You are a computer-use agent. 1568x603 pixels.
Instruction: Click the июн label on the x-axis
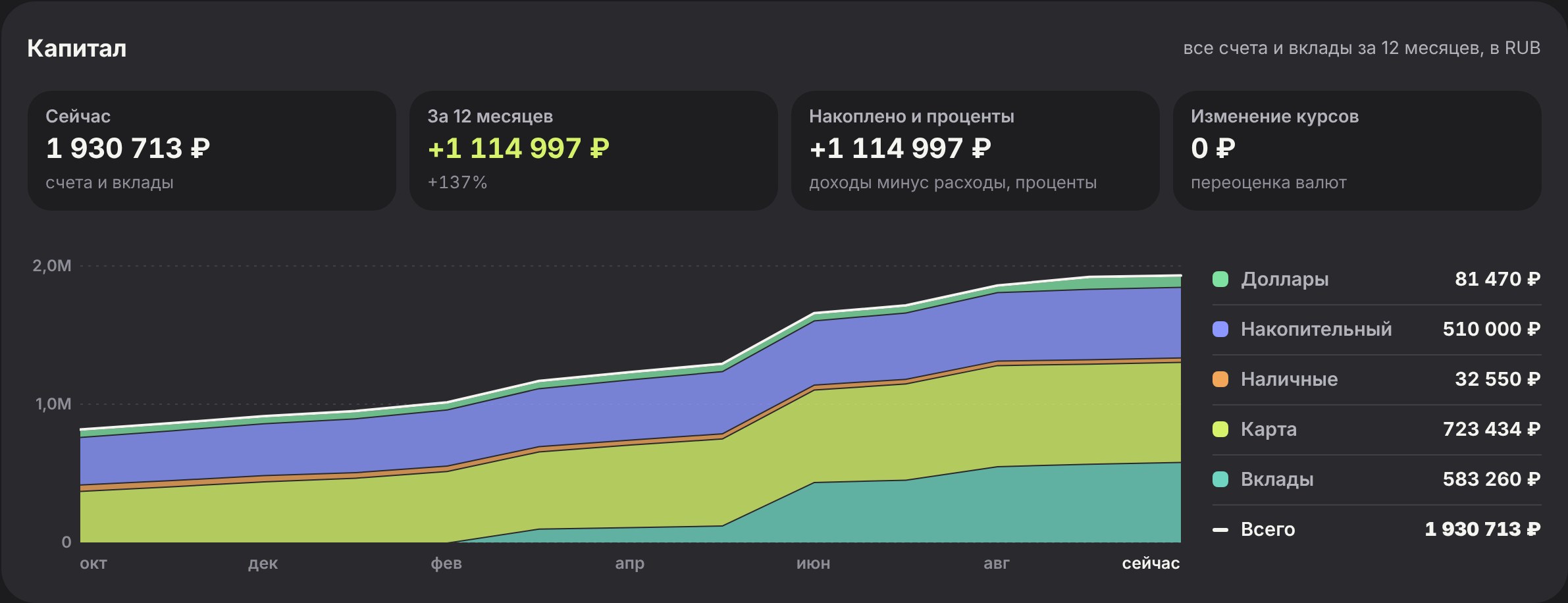(x=814, y=564)
